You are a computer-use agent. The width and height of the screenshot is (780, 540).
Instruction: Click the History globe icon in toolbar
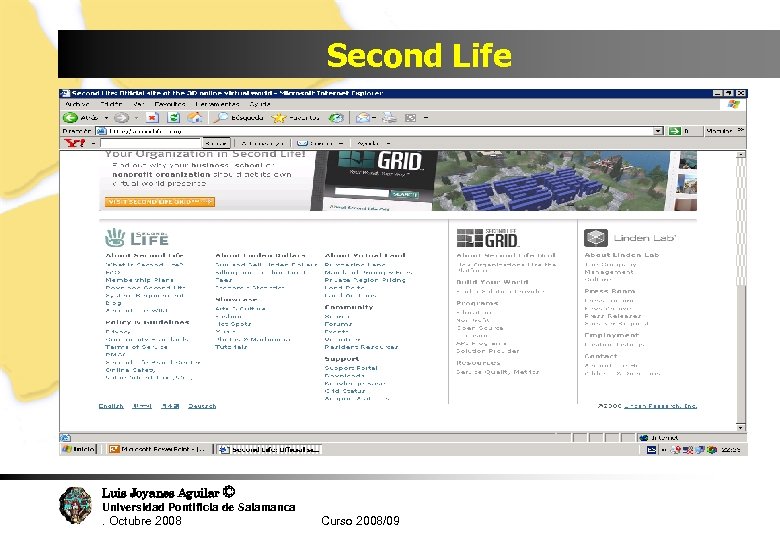(x=336, y=118)
